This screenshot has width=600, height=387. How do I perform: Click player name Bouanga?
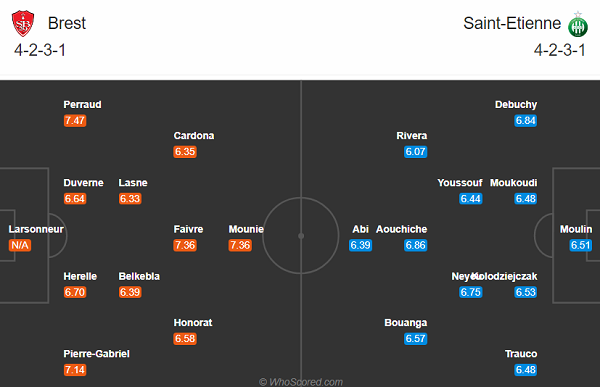tap(406, 323)
